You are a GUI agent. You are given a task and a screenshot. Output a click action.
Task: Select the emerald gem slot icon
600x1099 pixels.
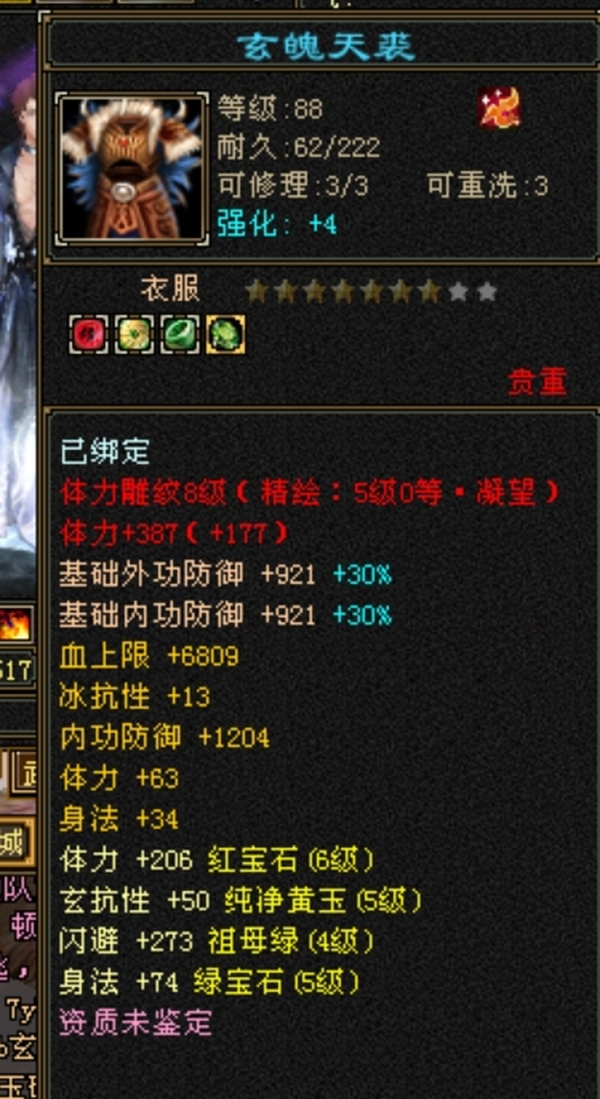(179, 334)
